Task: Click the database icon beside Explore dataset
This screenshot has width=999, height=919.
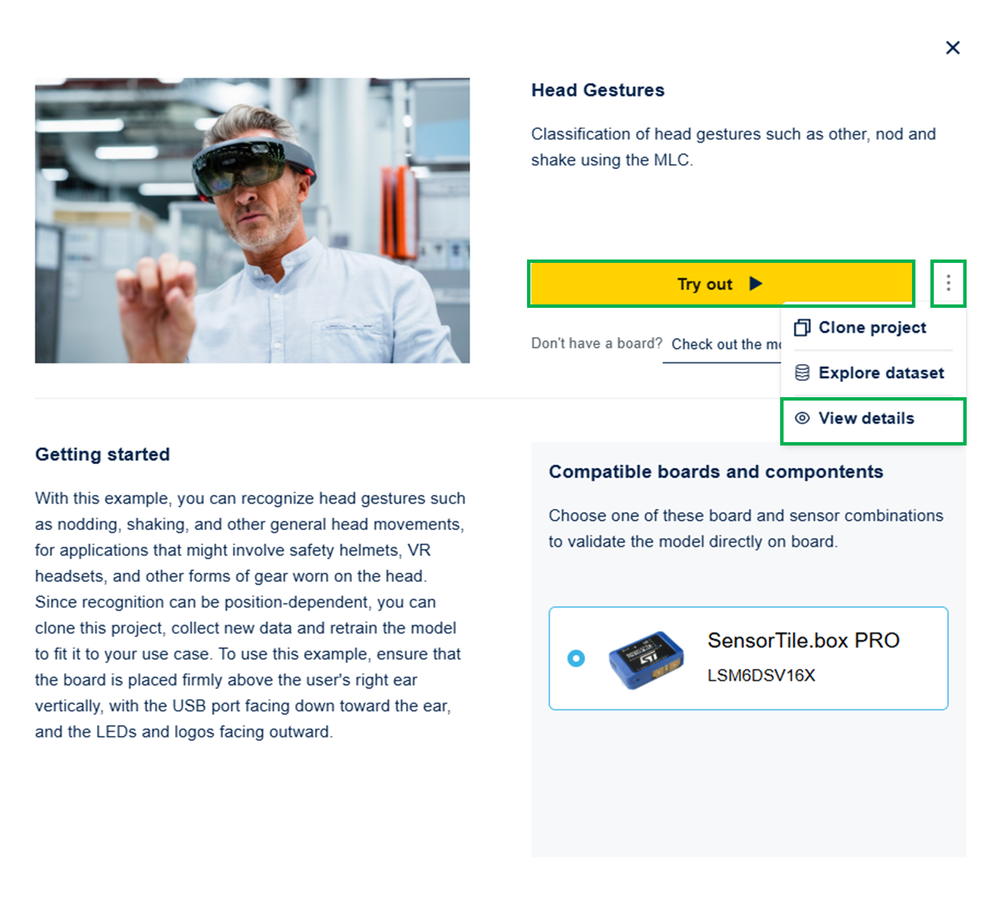Action: [801, 373]
